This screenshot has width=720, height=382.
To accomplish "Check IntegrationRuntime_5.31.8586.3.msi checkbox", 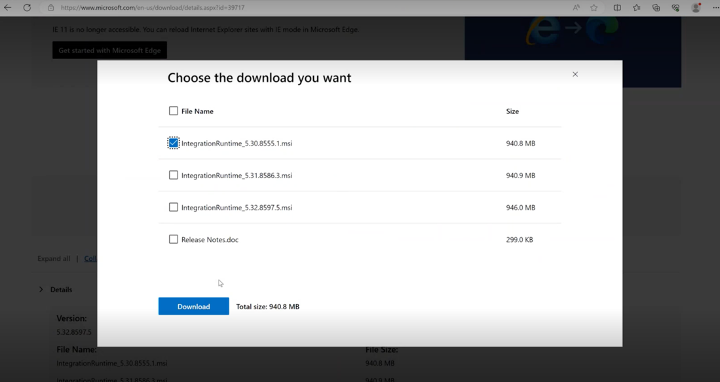I will coord(173,175).
